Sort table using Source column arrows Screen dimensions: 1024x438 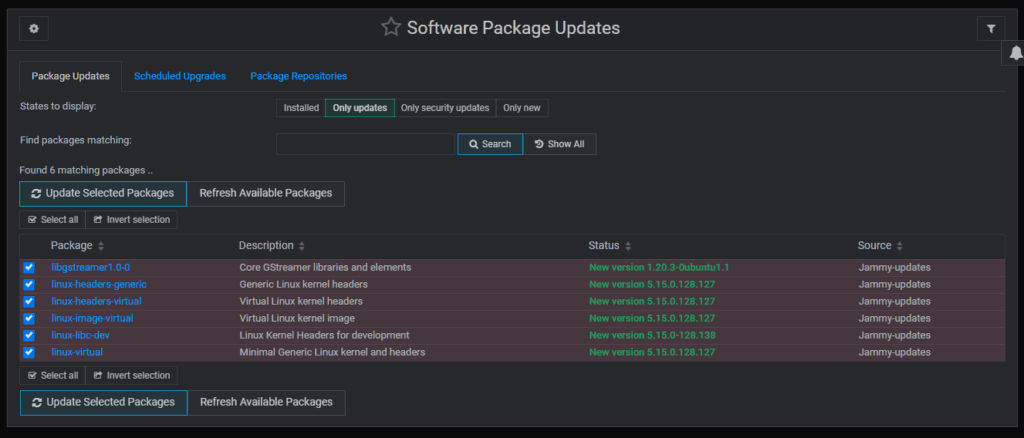pos(900,246)
